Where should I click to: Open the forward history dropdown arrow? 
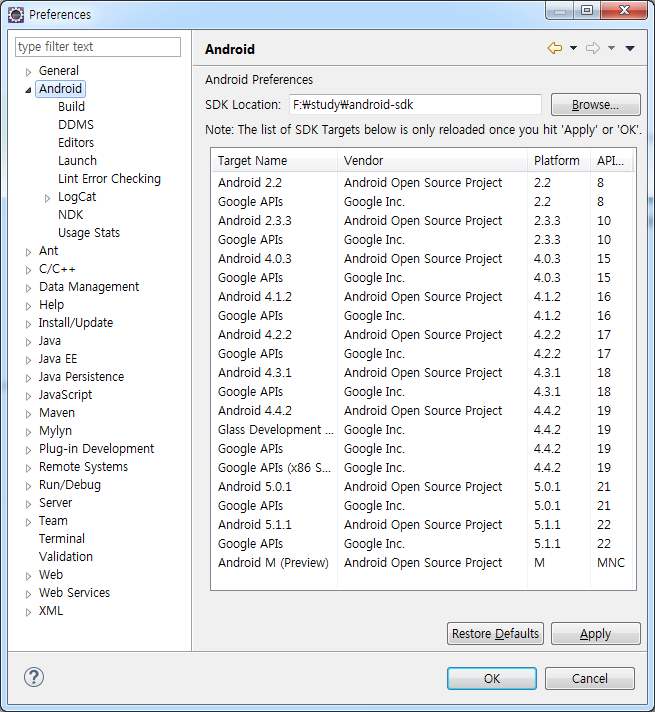[611, 48]
